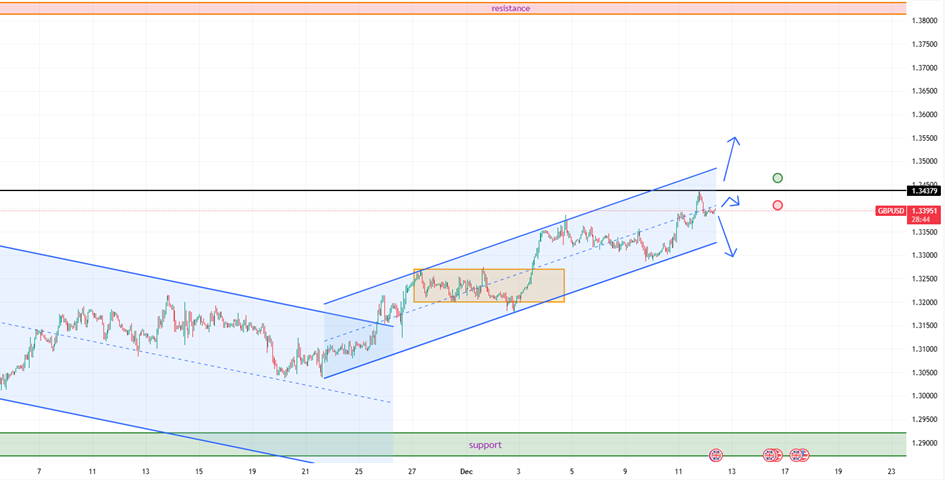950x480 pixels.
Task: Open the rightmost US flag economic event icon
Action: click(804, 455)
